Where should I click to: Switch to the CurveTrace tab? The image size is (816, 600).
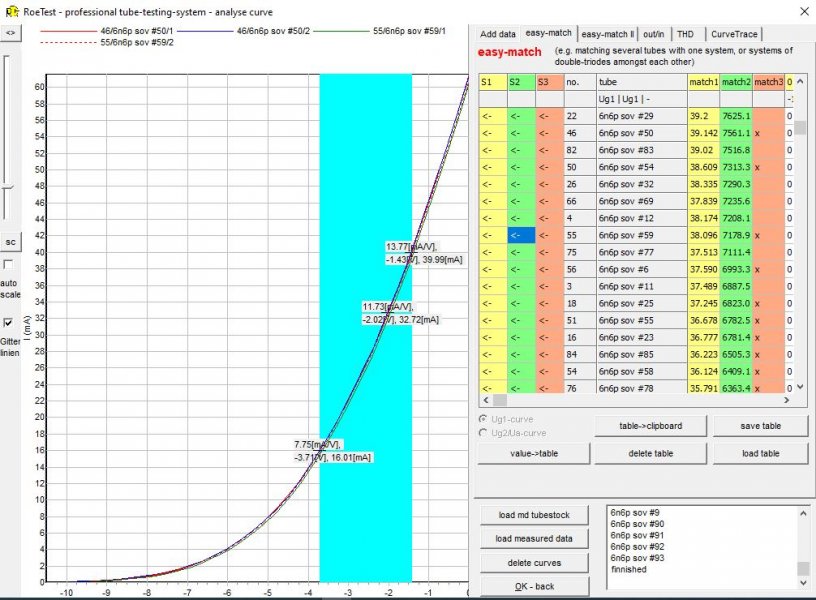pyautogui.click(x=738, y=33)
